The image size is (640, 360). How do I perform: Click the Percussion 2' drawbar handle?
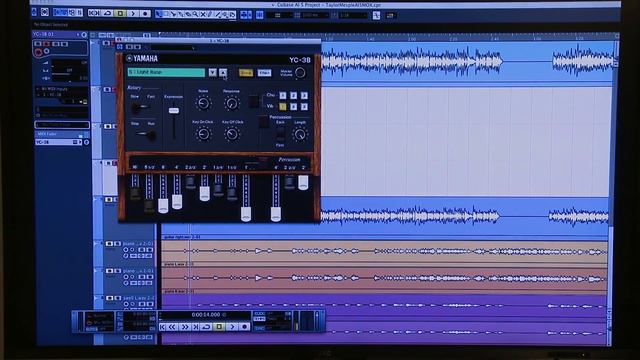click(x=303, y=182)
